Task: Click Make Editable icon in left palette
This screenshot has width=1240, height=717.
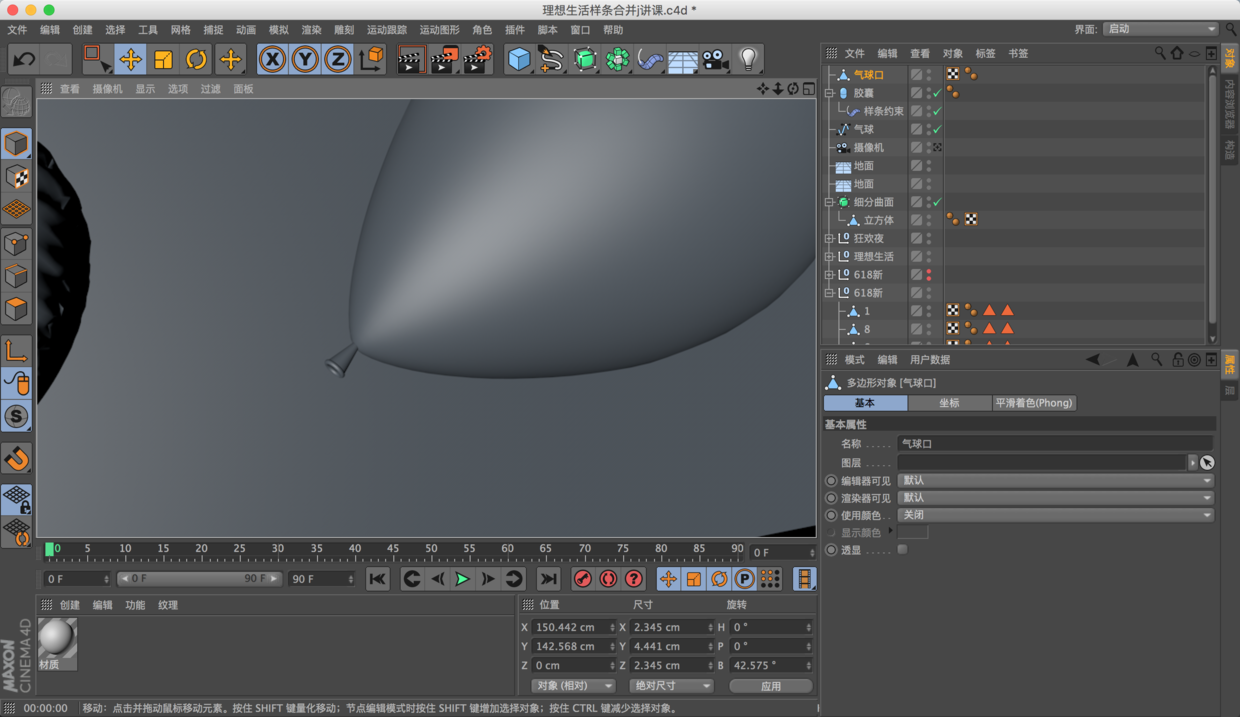Action: click(x=16, y=102)
